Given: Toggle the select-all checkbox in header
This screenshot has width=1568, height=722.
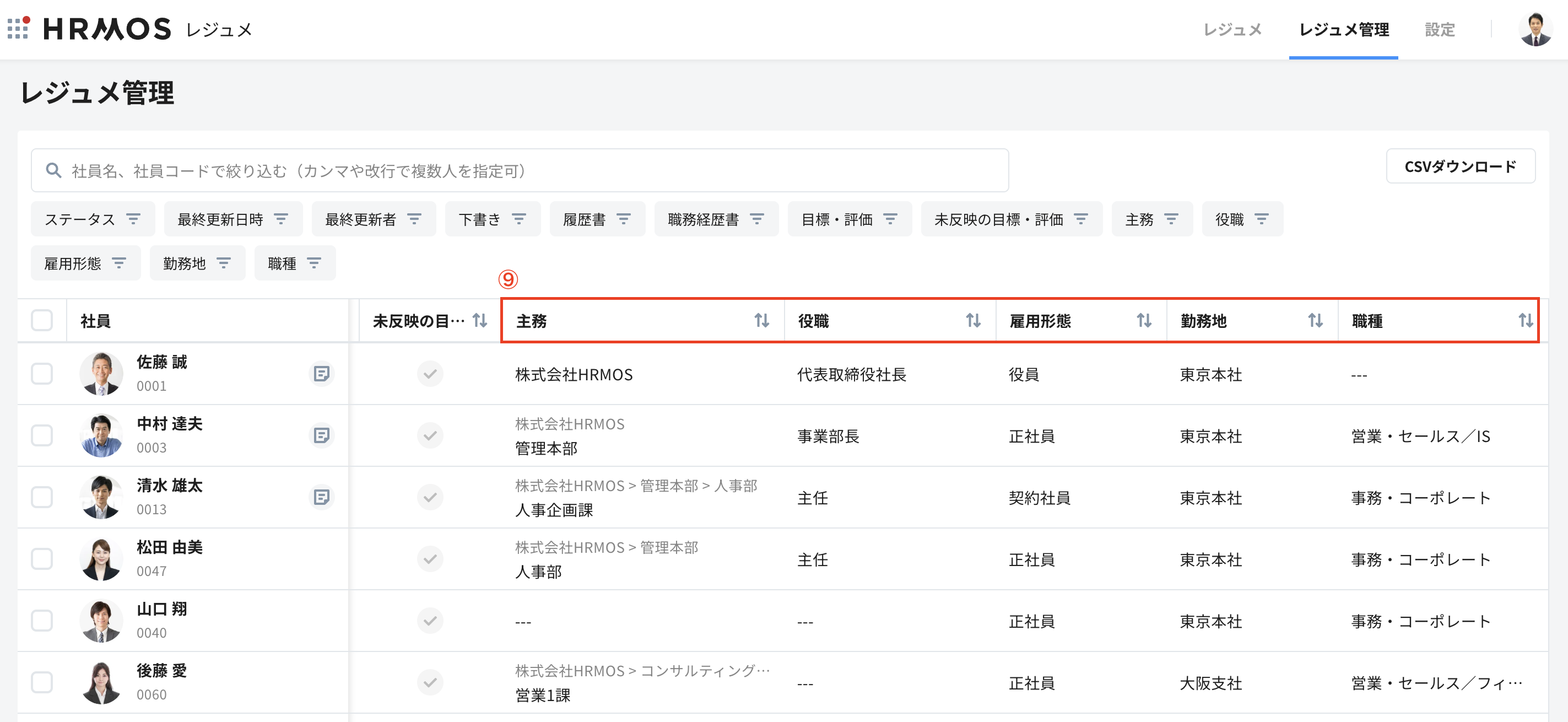Looking at the screenshot, I should point(42,320).
